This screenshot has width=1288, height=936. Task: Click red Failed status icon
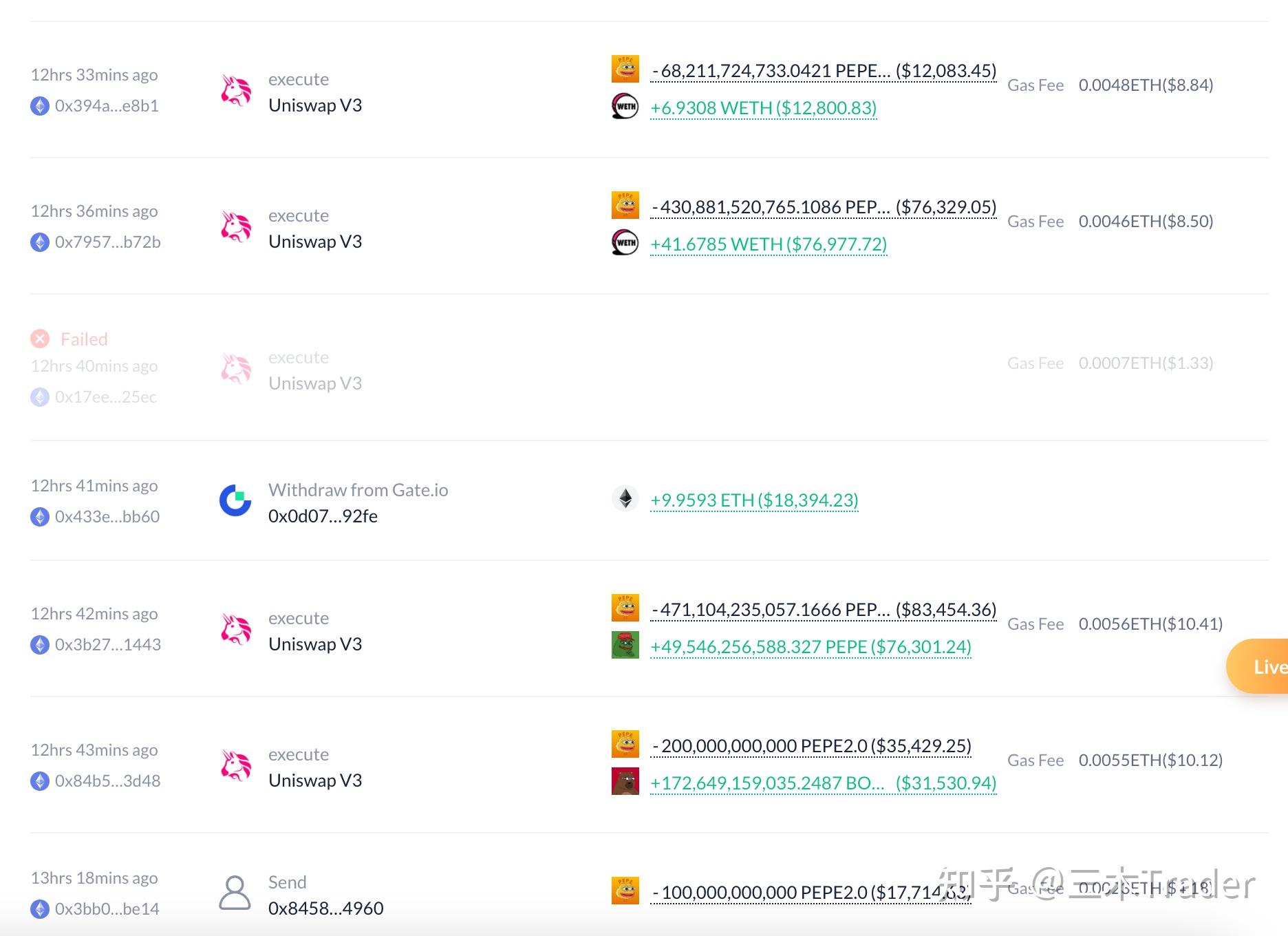coord(40,339)
